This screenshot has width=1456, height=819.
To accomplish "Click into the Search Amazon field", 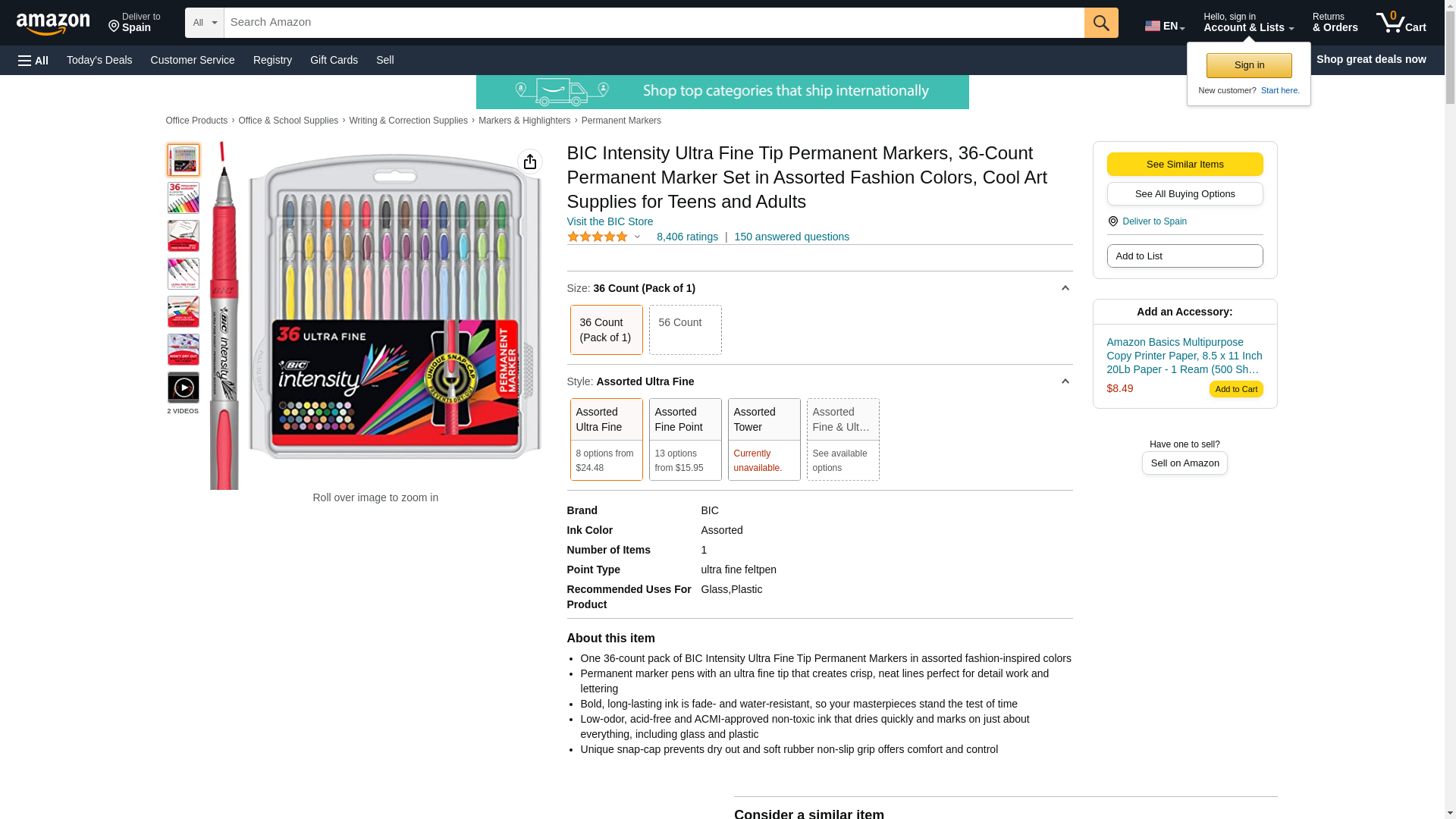I will click(654, 23).
